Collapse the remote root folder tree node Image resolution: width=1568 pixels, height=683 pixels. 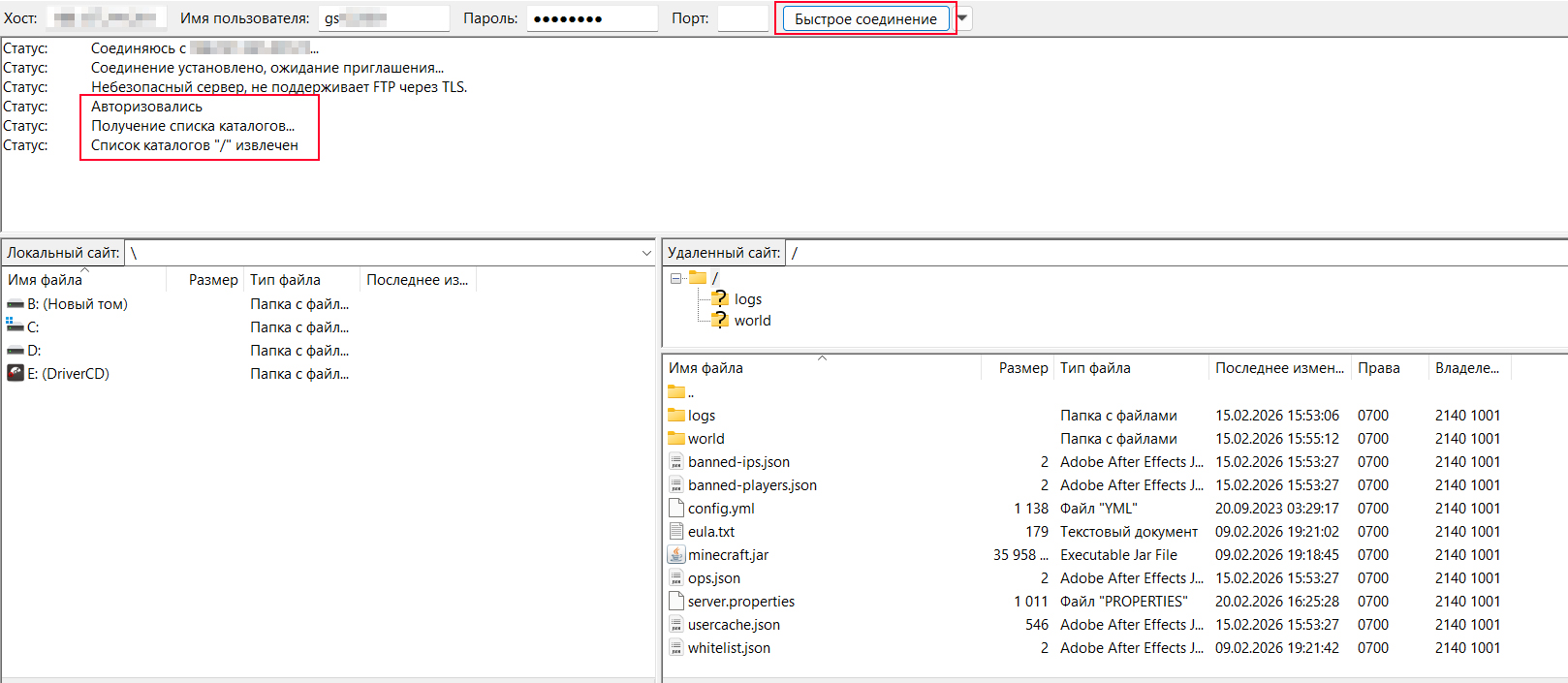coord(675,278)
